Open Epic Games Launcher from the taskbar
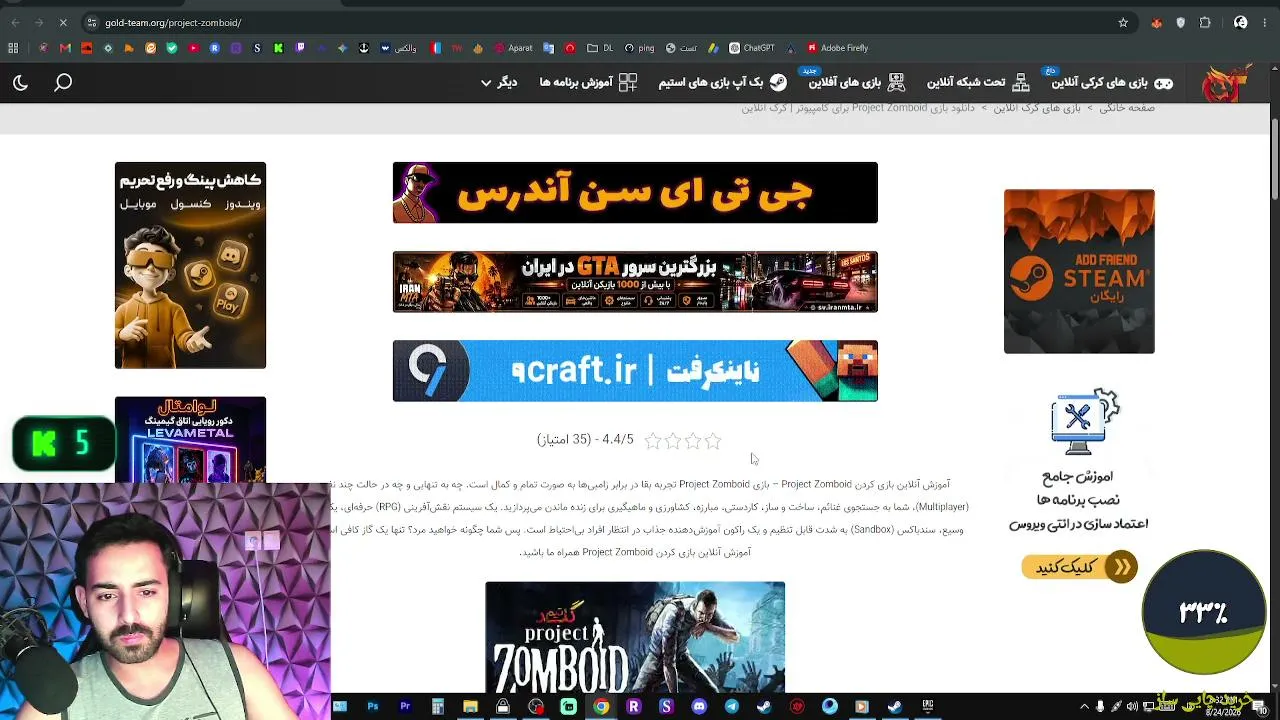 [x=928, y=707]
